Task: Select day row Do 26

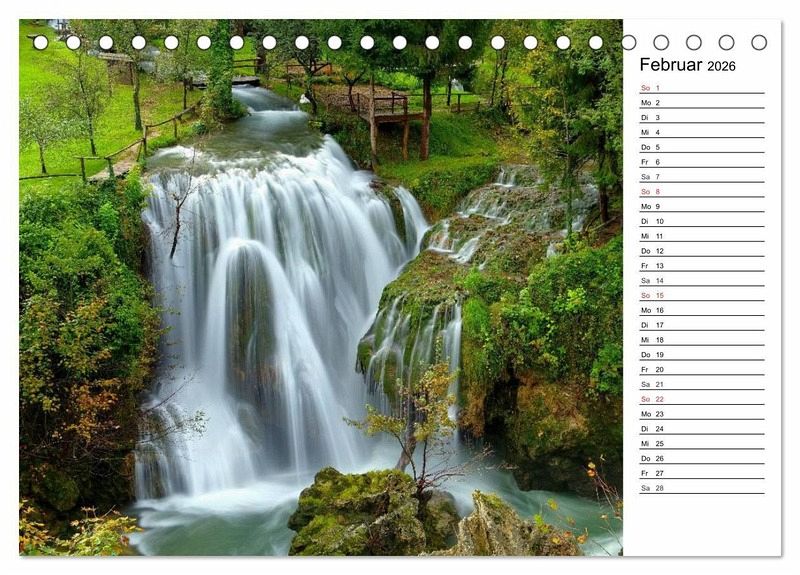Action: click(x=702, y=458)
